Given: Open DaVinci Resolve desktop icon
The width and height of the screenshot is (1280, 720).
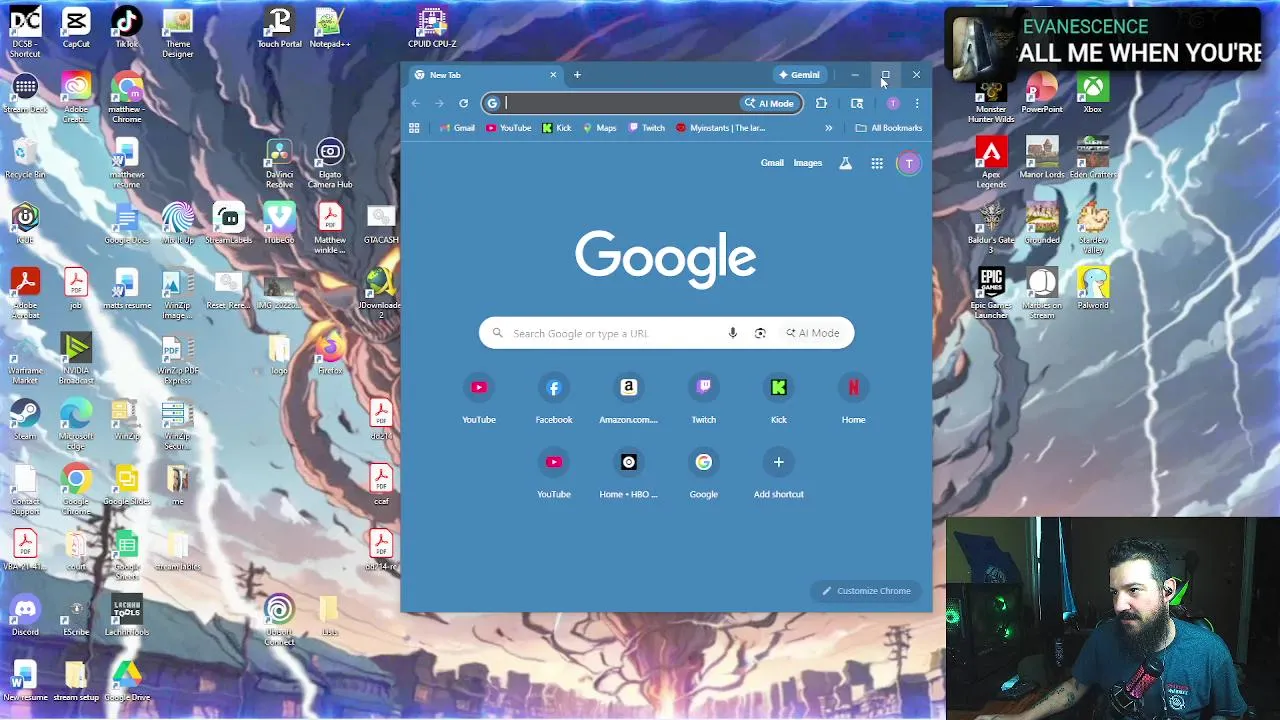Looking at the screenshot, I should coord(279,163).
